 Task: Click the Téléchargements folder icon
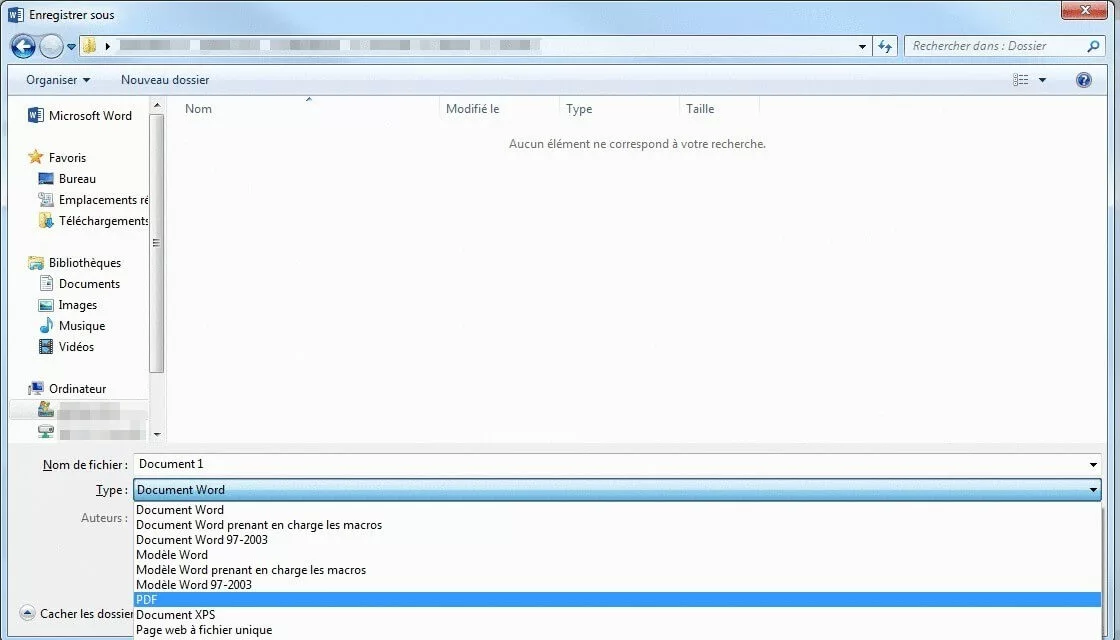(46, 221)
